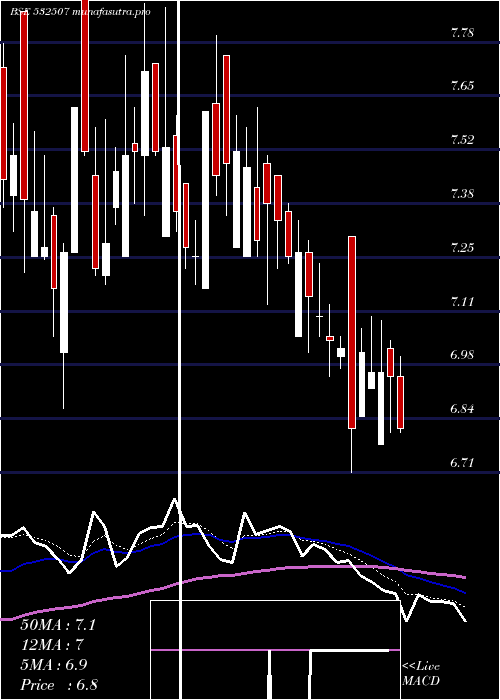Click the 12MA : 7 readout
The width and height of the screenshot is (500, 700).
53,645
